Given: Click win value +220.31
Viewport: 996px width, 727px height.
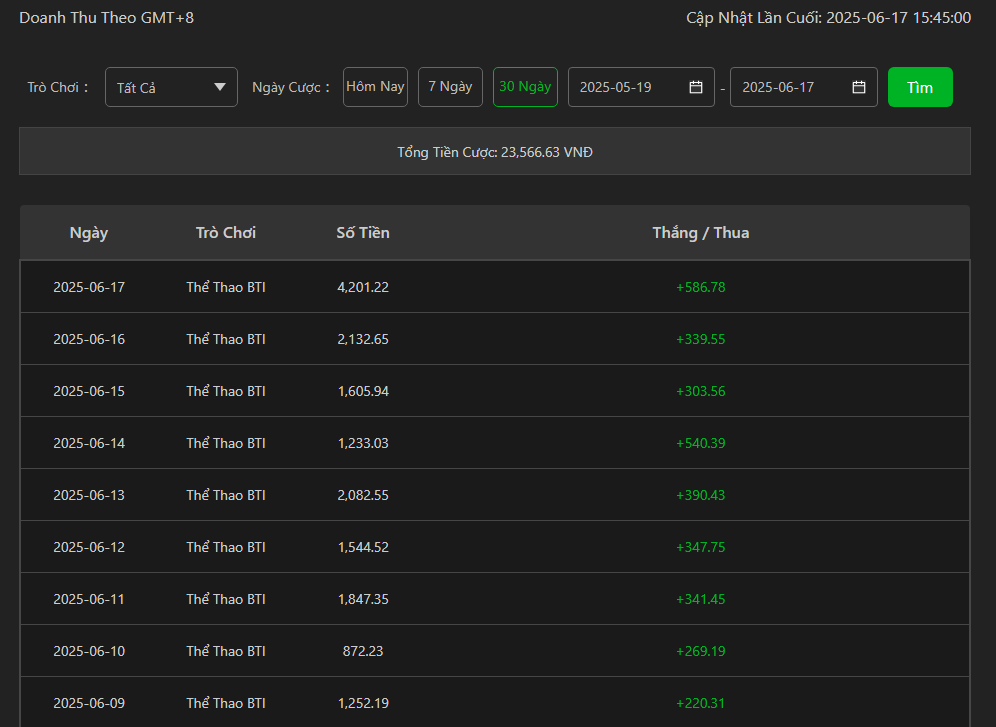Looking at the screenshot, I should click(x=701, y=704).
